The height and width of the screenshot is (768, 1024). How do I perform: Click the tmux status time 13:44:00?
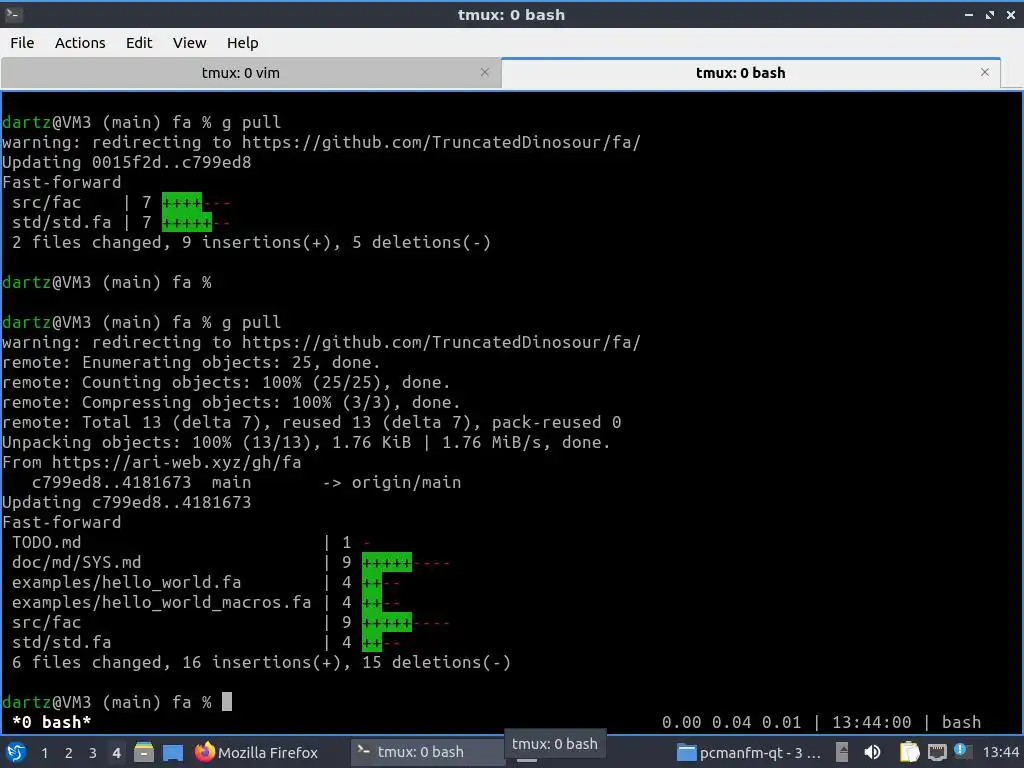[x=871, y=722]
